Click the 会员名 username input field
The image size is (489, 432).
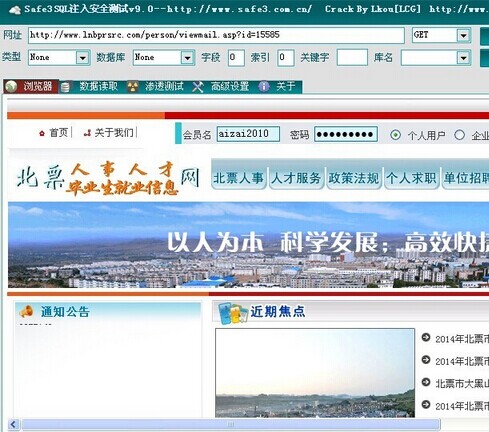click(x=248, y=134)
